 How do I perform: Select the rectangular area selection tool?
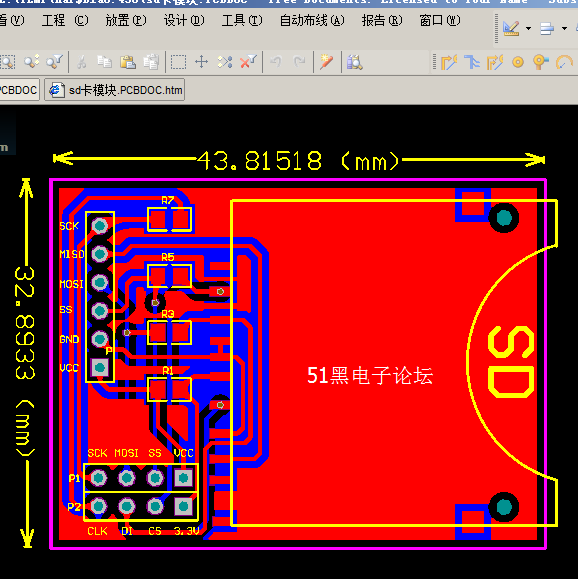coord(178,62)
